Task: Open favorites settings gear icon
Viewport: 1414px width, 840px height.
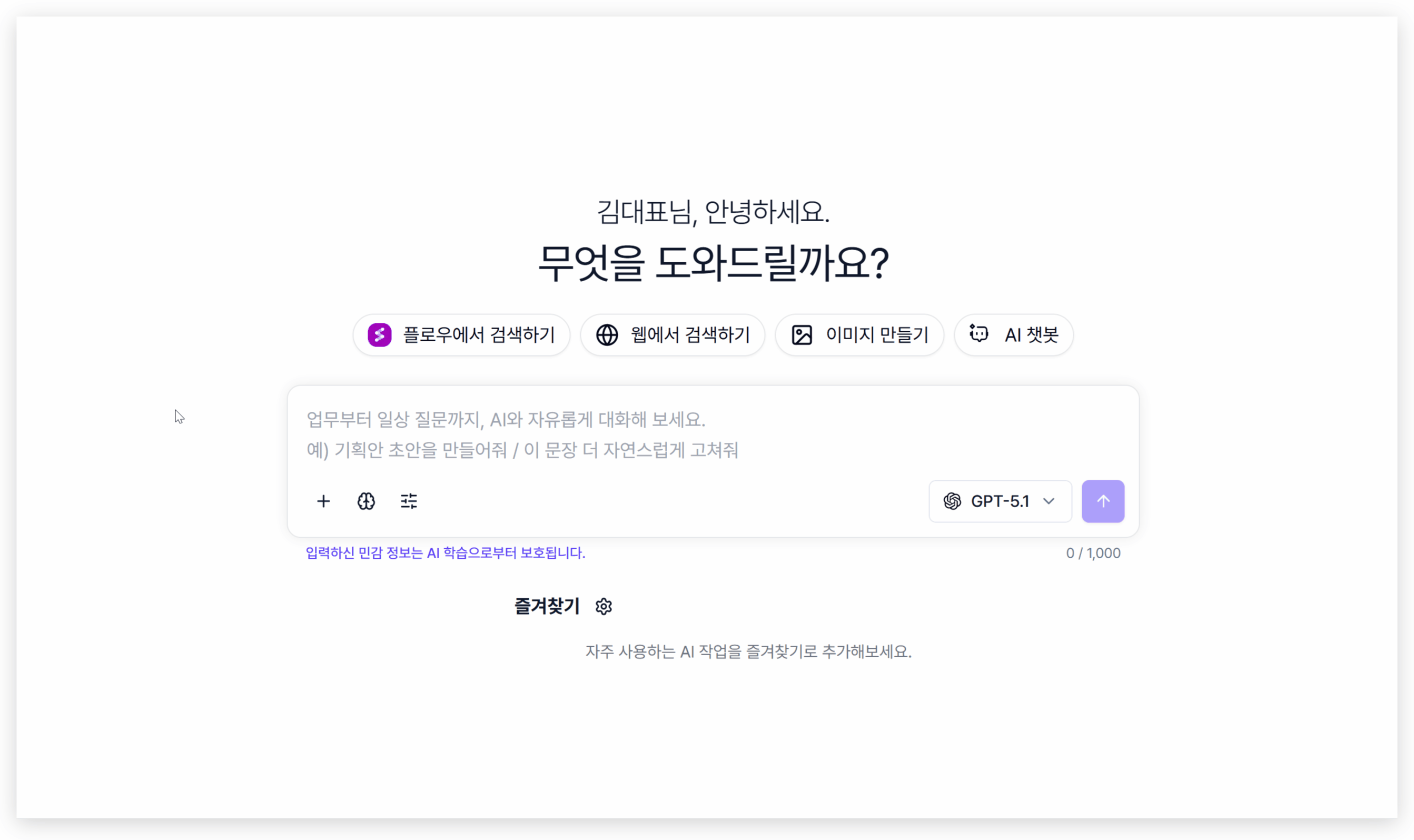Action: (x=604, y=606)
